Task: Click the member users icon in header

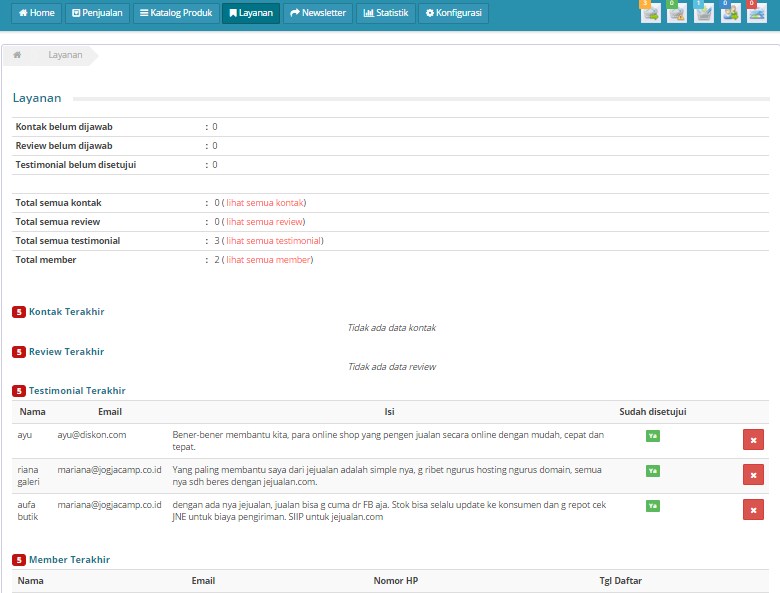Action: click(x=731, y=13)
